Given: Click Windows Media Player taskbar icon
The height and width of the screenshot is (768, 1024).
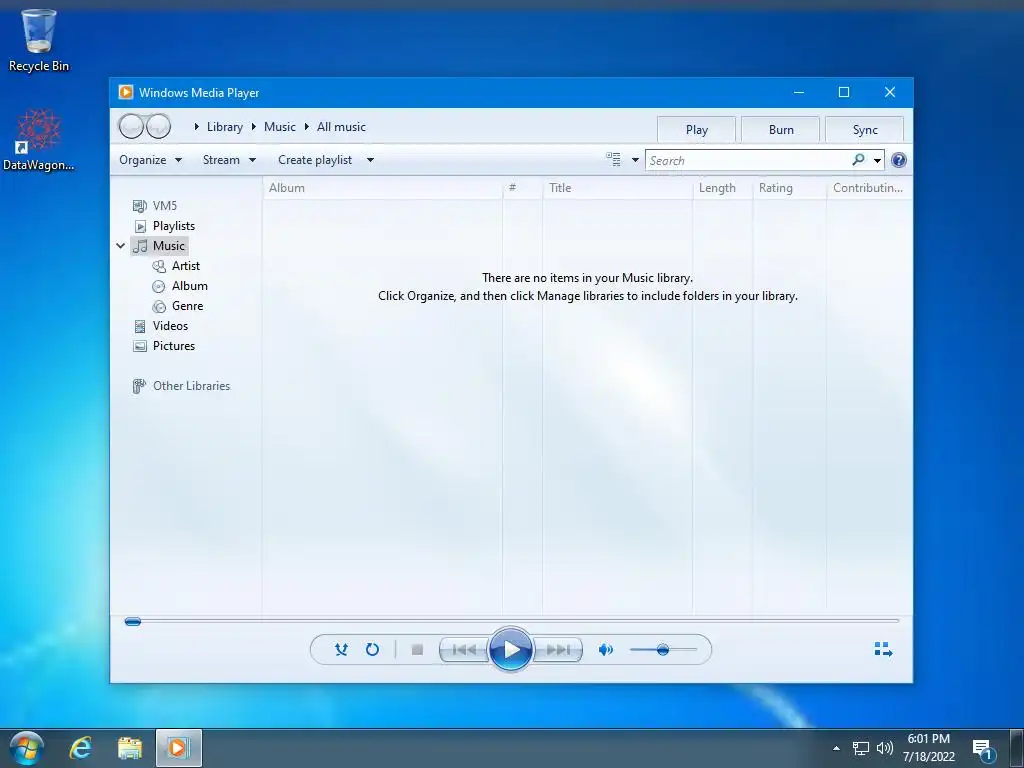Looking at the screenshot, I should 178,748.
